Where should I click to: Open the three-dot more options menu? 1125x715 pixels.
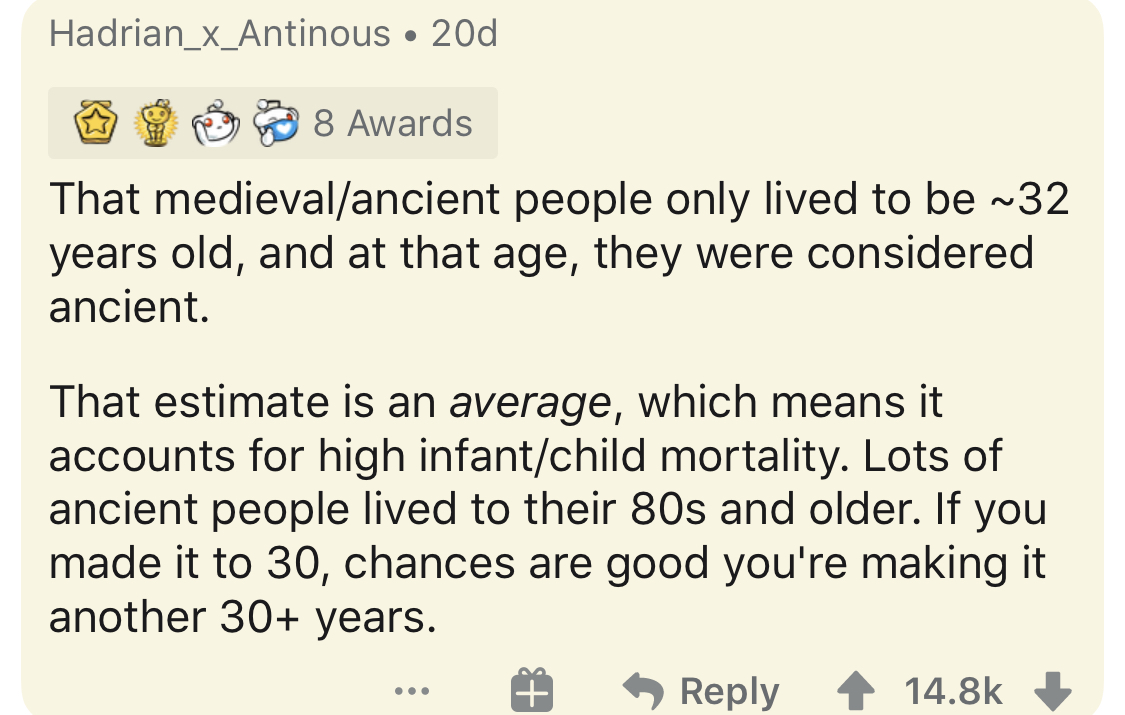[412, 691]
